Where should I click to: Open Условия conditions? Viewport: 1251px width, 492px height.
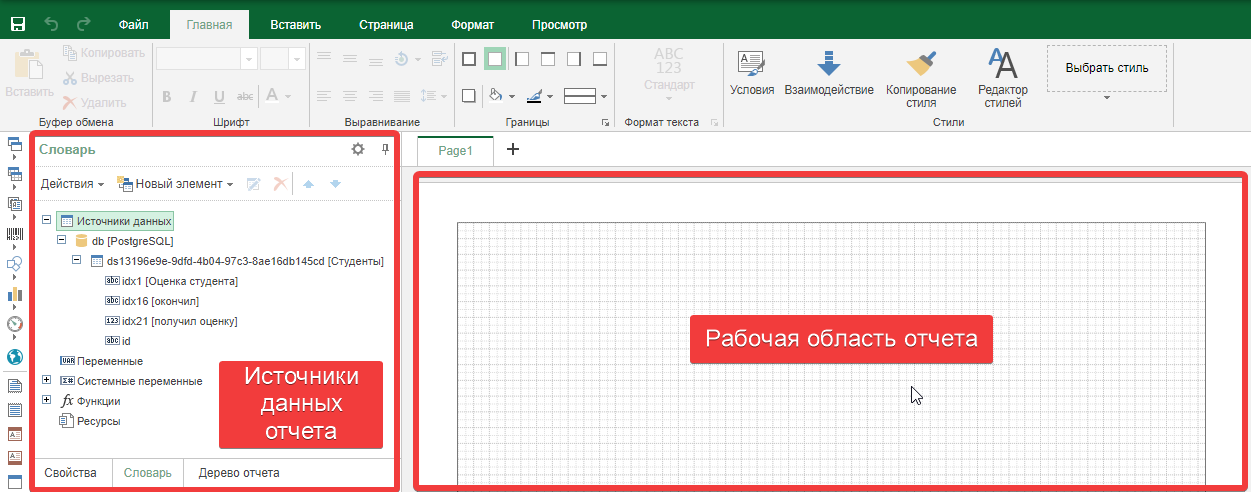point(752,72)
